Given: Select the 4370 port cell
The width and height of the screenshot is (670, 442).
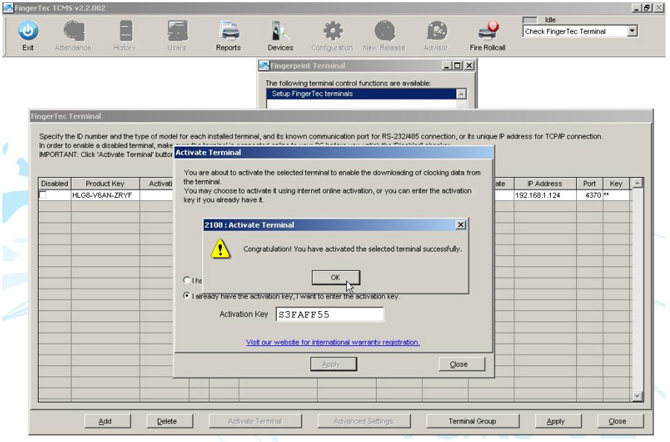Looking at the screenshot, I should pos(590,195).
